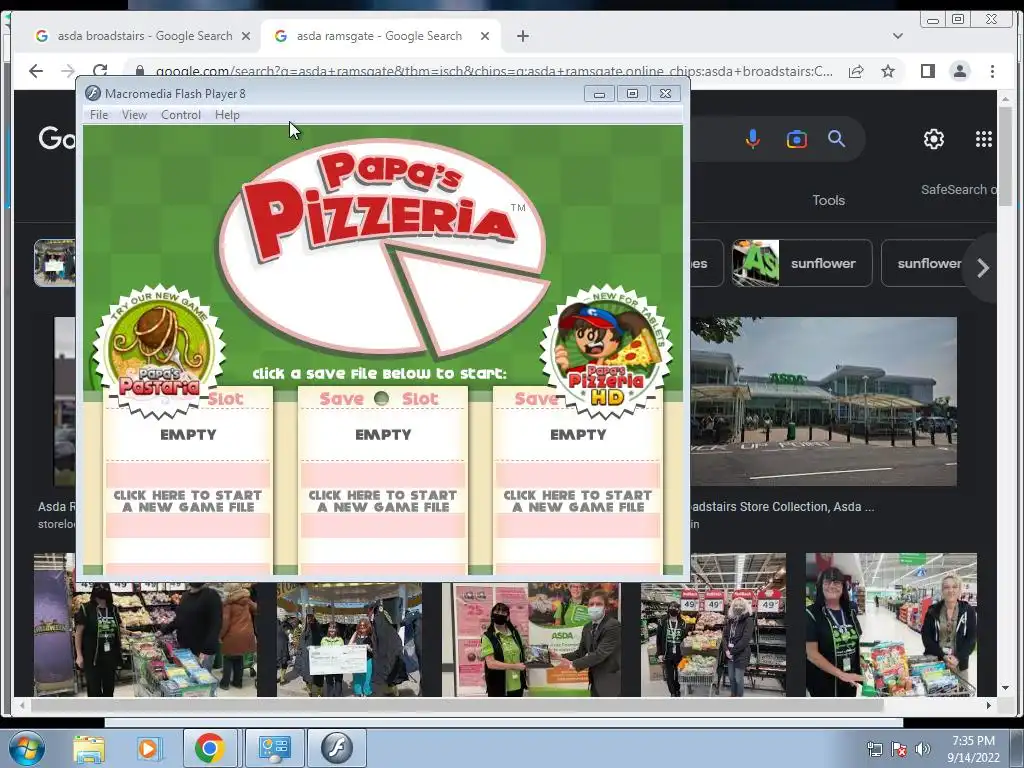The width and height of the screenshot is (1024, 768).
Task: Open the Windows Start menu
Action: coord(27,748)
